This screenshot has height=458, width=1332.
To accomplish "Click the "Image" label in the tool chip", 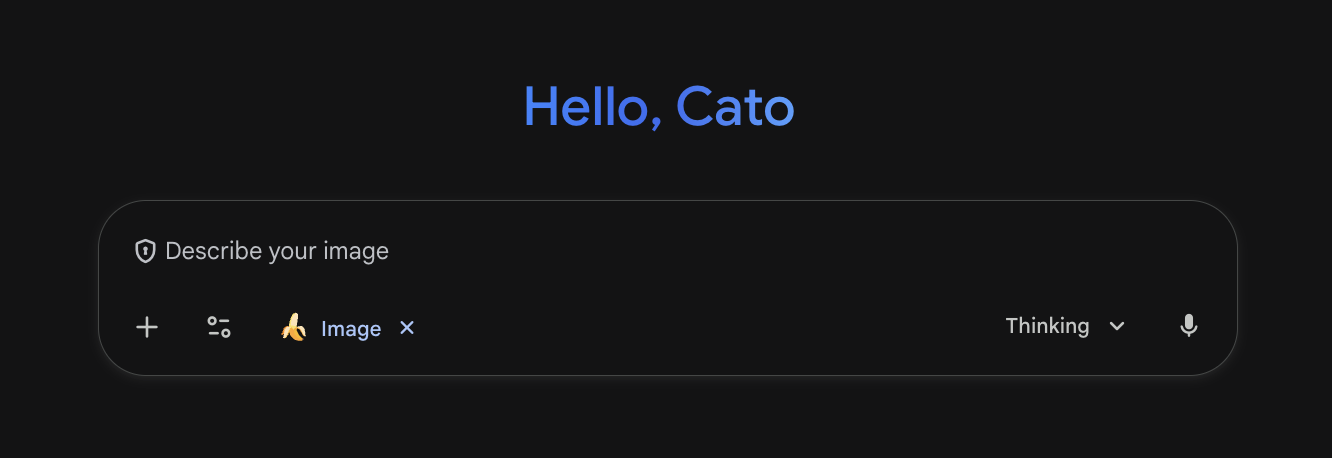I will tap(351, 329).
